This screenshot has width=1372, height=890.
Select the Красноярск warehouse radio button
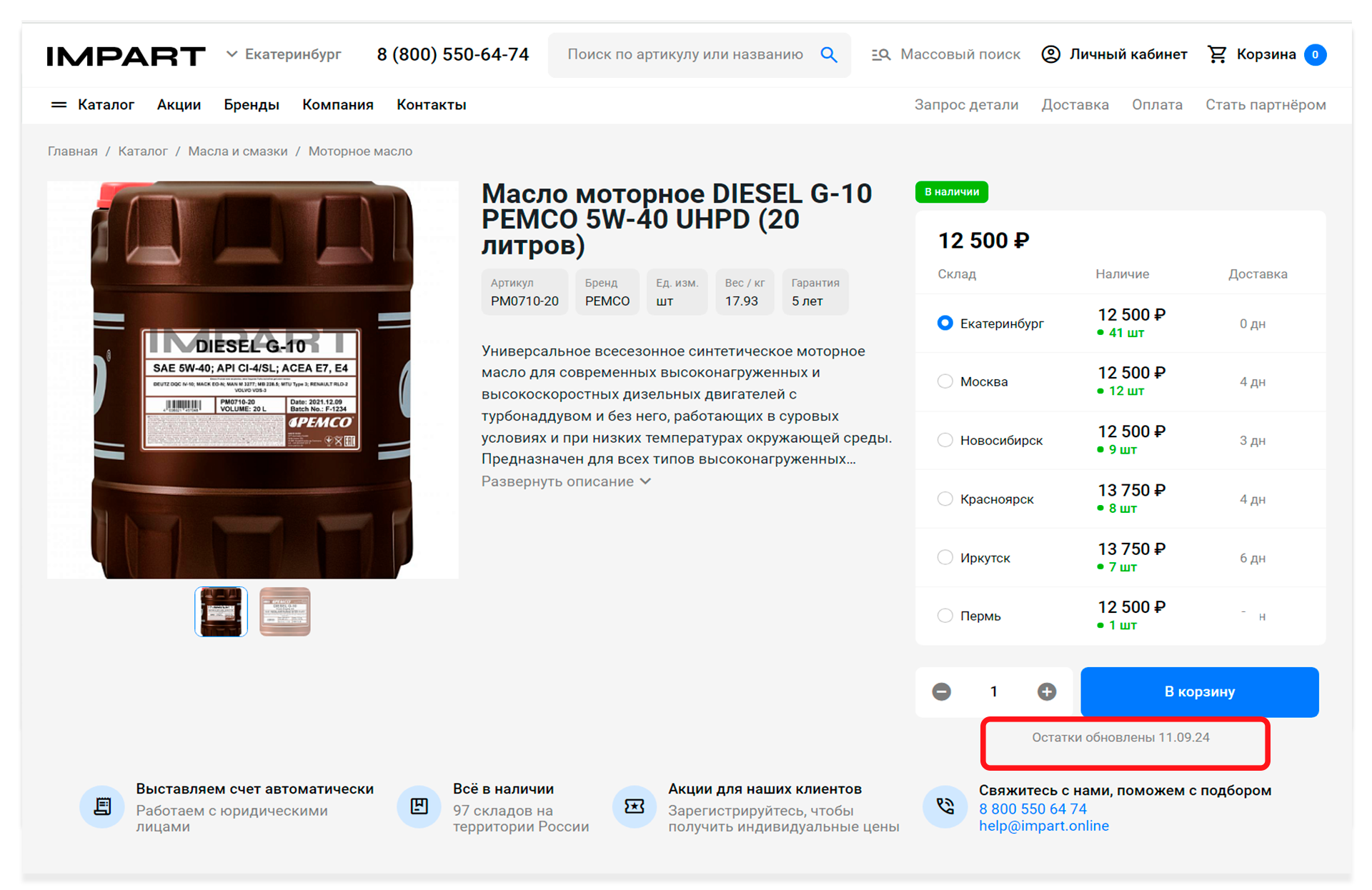point(945,499)
